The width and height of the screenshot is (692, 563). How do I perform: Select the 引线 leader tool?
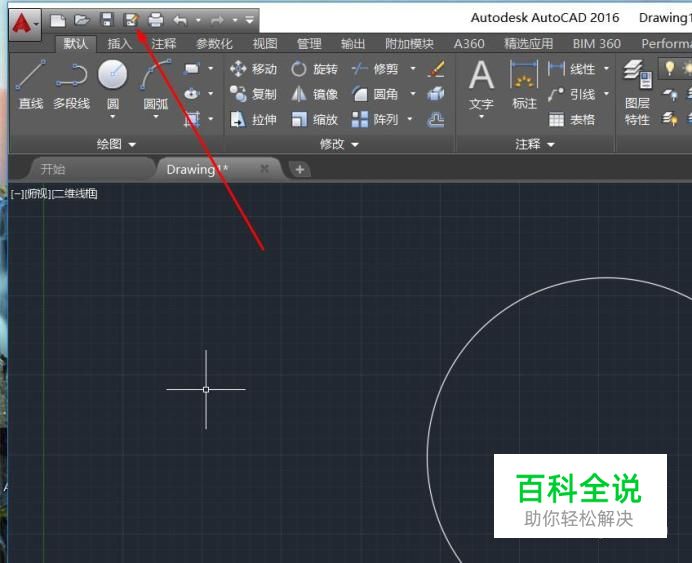[x=572, y=94]
